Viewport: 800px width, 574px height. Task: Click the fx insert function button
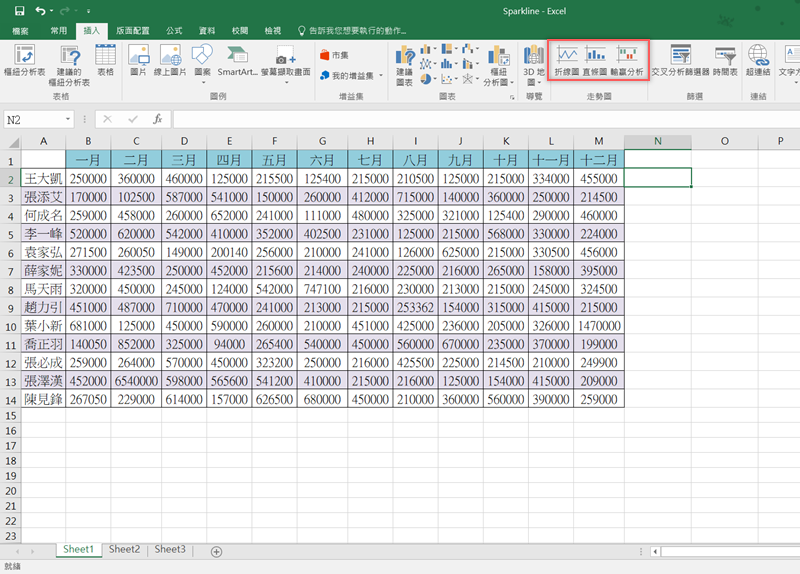pos(157,119)
